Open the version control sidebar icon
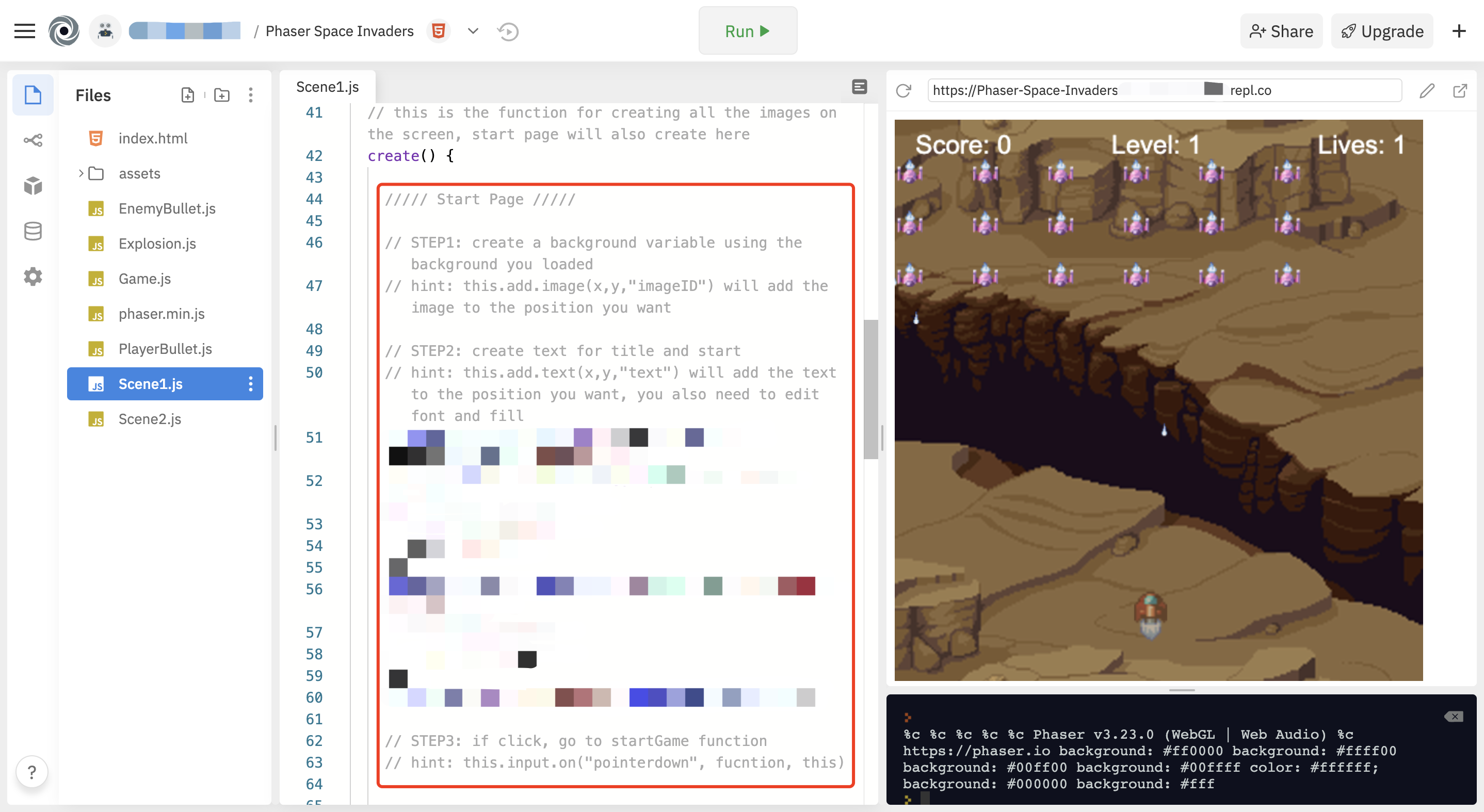Image resolution: width=1484 pixels, height=812 pixels. point(33,140)
